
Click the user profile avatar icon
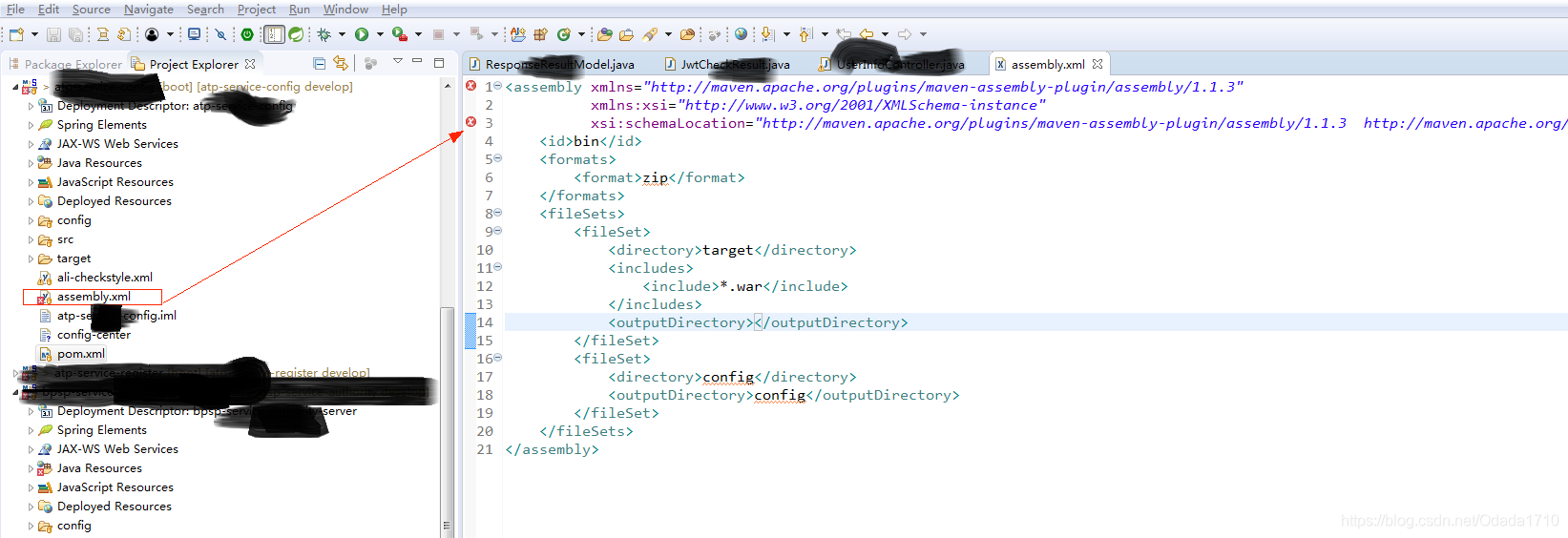152,34
